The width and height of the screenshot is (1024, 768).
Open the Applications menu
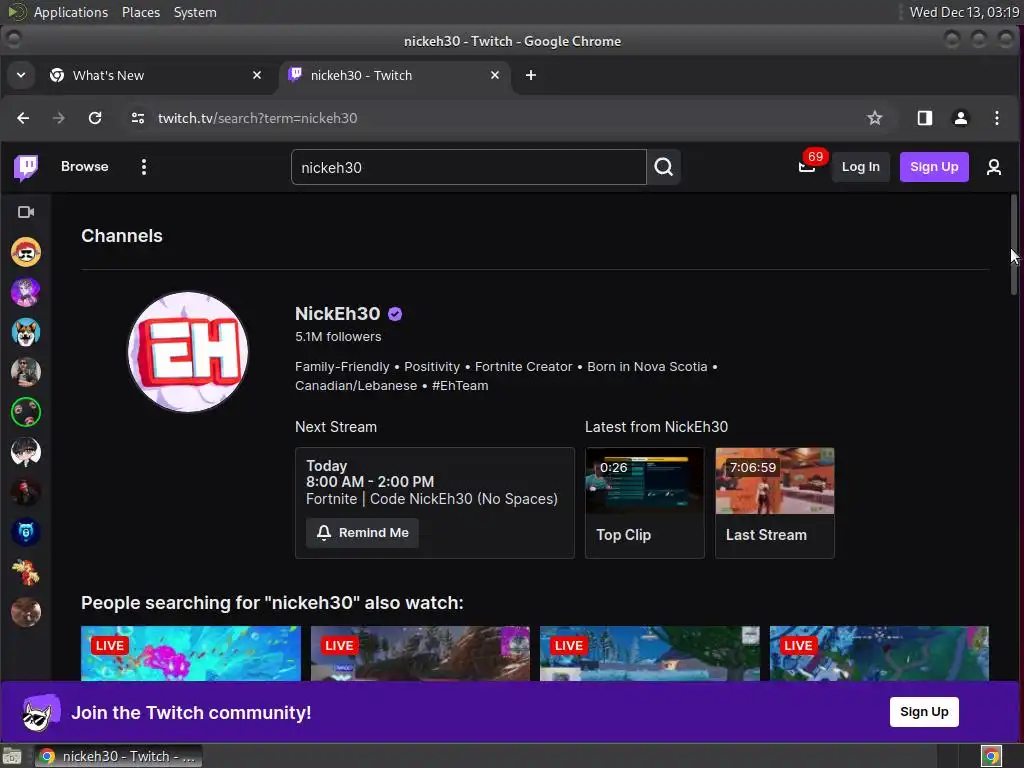click(71, 12)
